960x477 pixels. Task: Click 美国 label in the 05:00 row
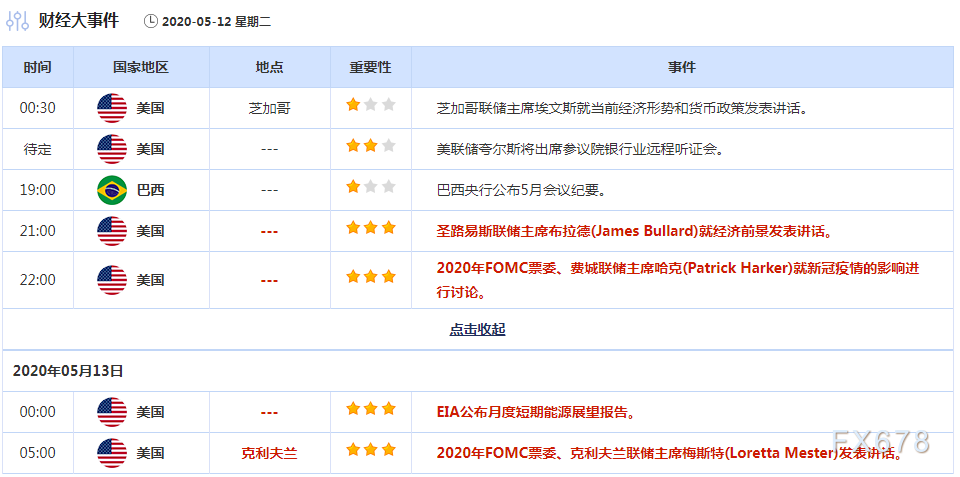coord(151,453)
